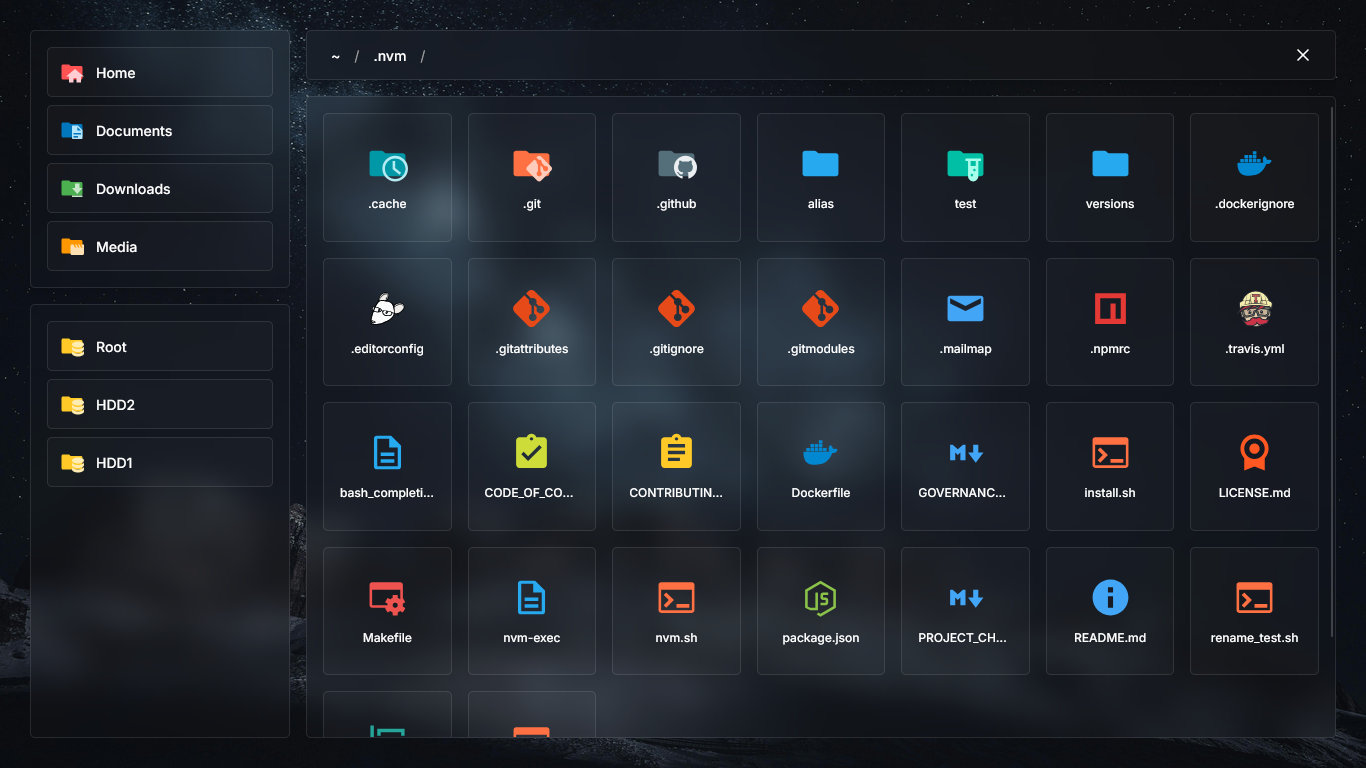Image resolution: width=1366 pixels, height=768 pixels.
Task: Open the .cache folder icon
Action: 387,164
